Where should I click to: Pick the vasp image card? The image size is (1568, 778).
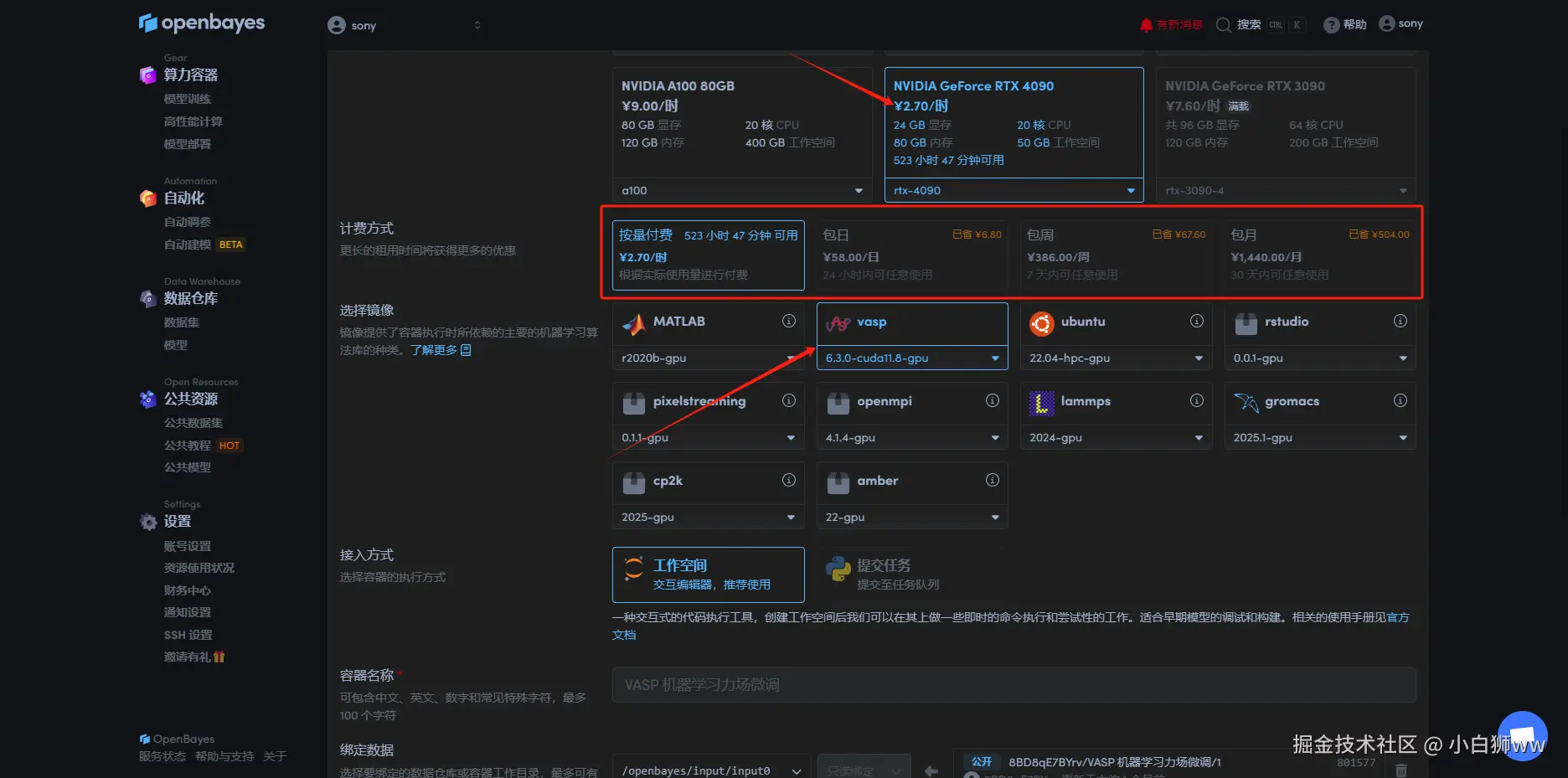click(x=912, y=323)
